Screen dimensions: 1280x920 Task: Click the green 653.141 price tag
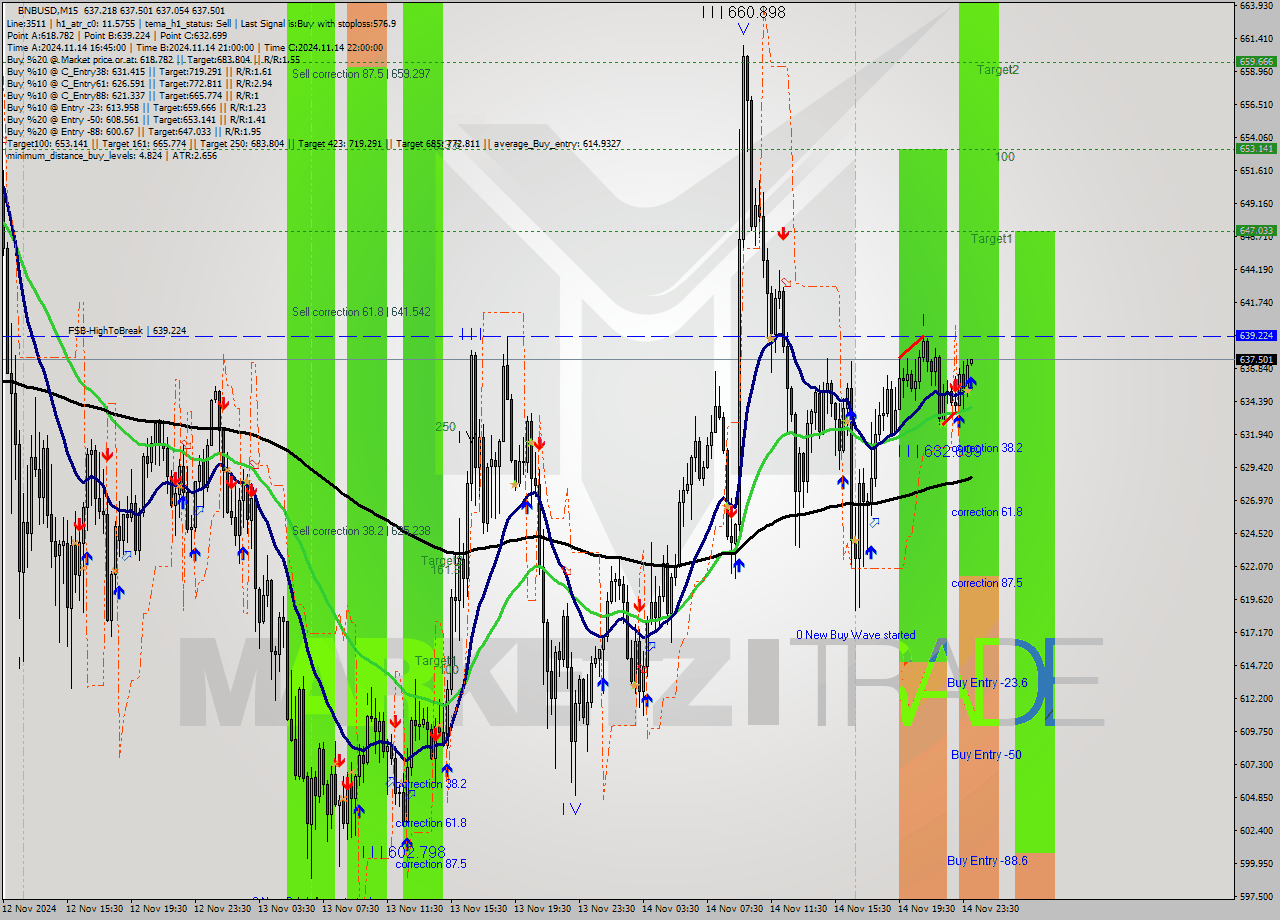(1257, 148)
